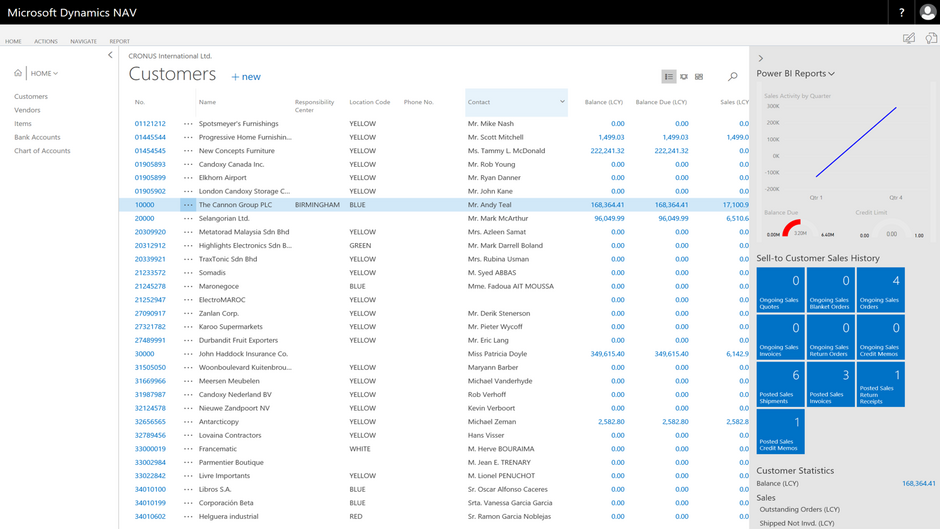Open the Ongoing Sales Blanket Orders tile
The height and width of the screenshot is (529, 940).
[x=830, y=290]
